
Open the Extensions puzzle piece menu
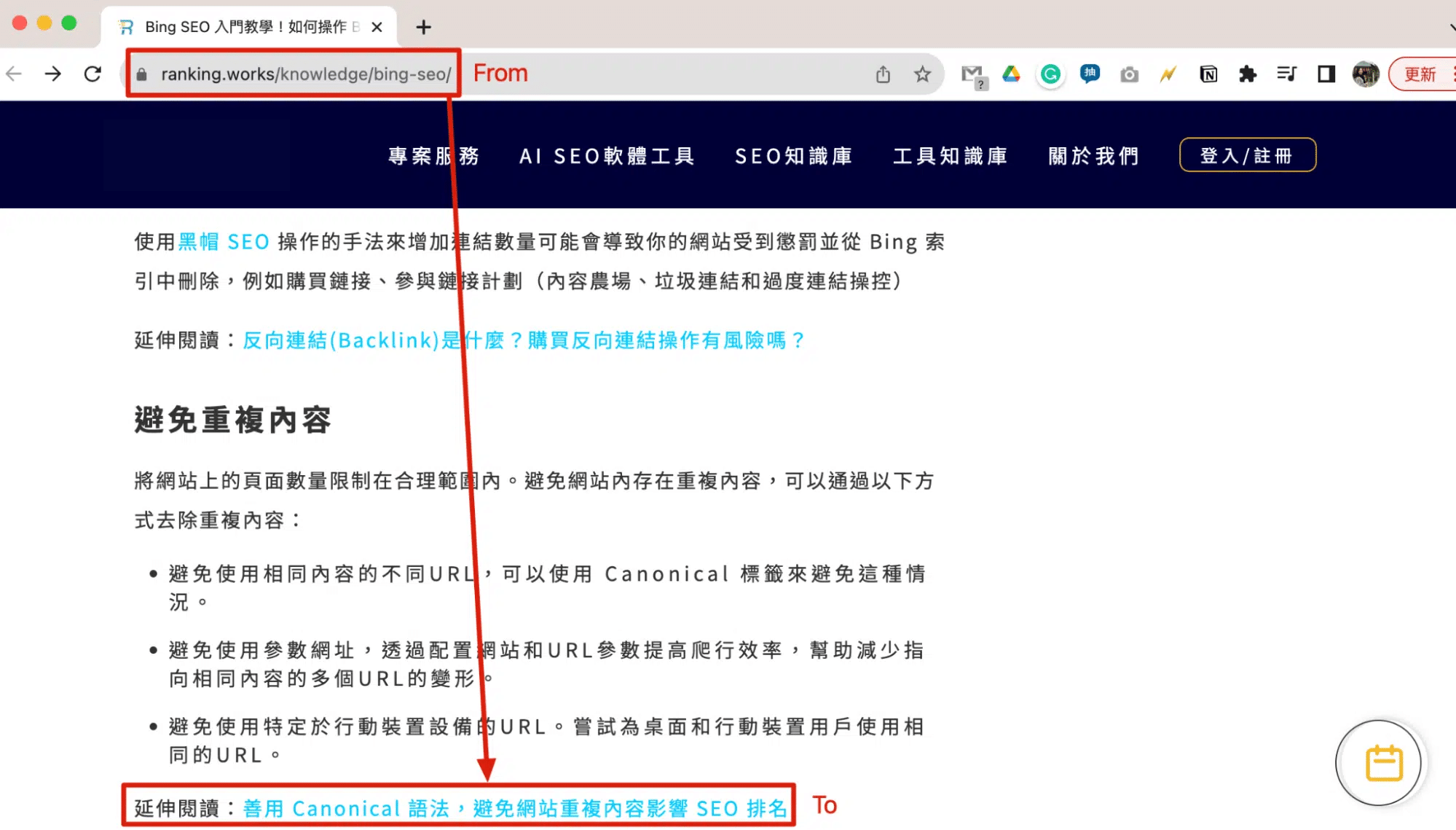pyautogui.click(x=1248, y=74)
